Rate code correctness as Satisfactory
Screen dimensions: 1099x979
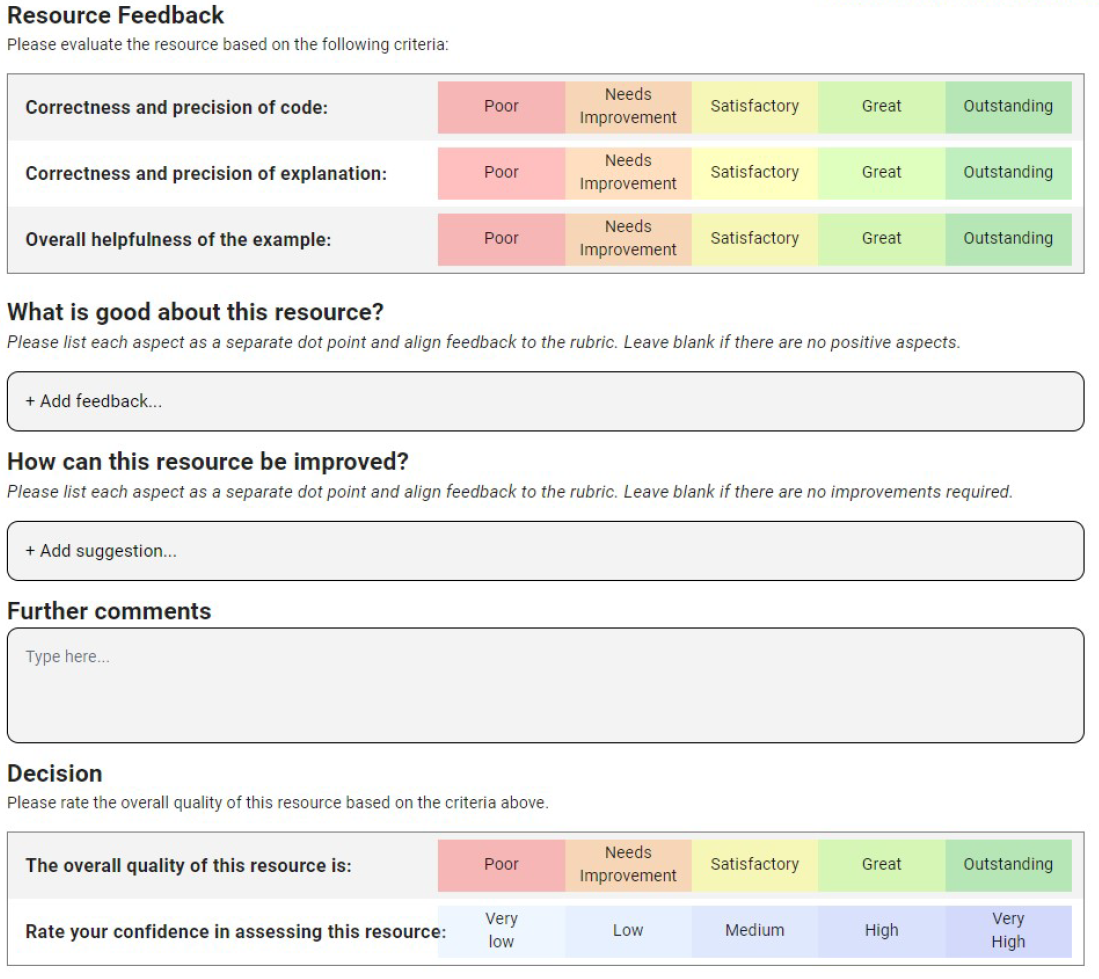click(x=754, y=107)
